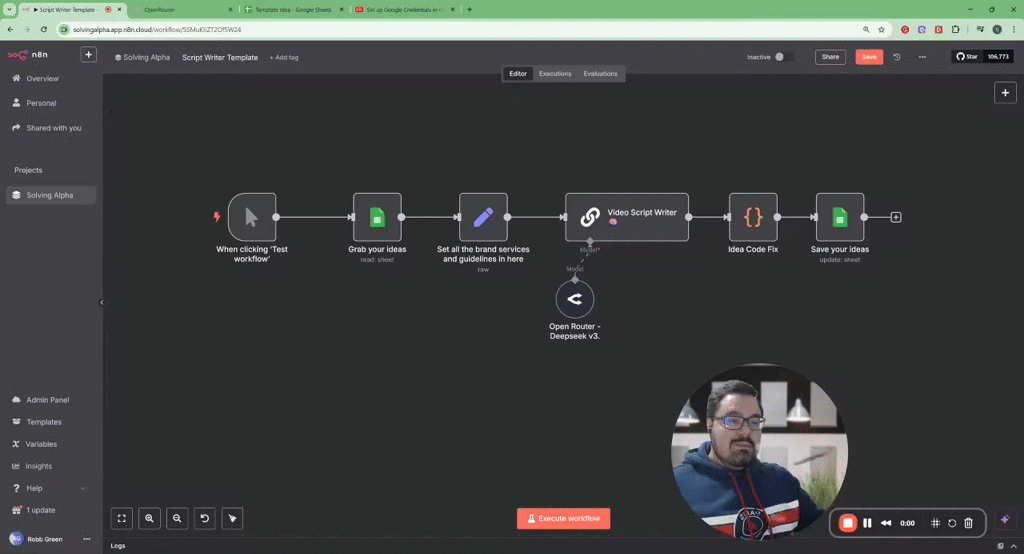
Task: Select the Open Router Deepseek v3 model node
Action: pyautogui.click(x=575, y=299)
